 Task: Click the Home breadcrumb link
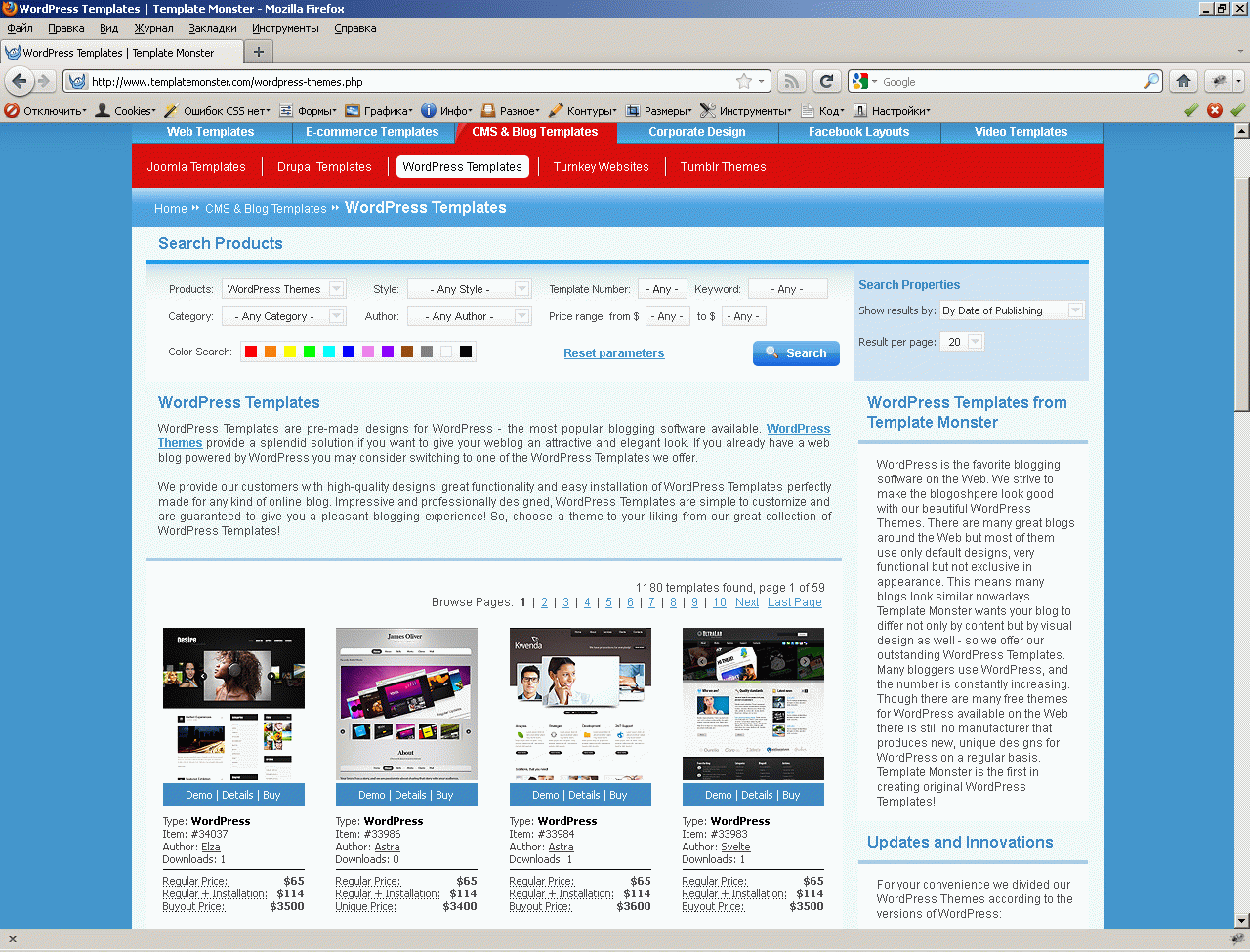tap(171, 209)
